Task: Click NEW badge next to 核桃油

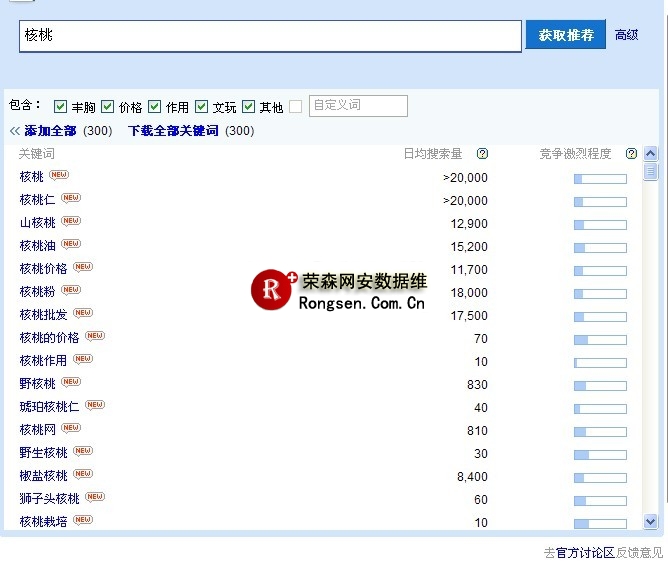Action: 70,244
